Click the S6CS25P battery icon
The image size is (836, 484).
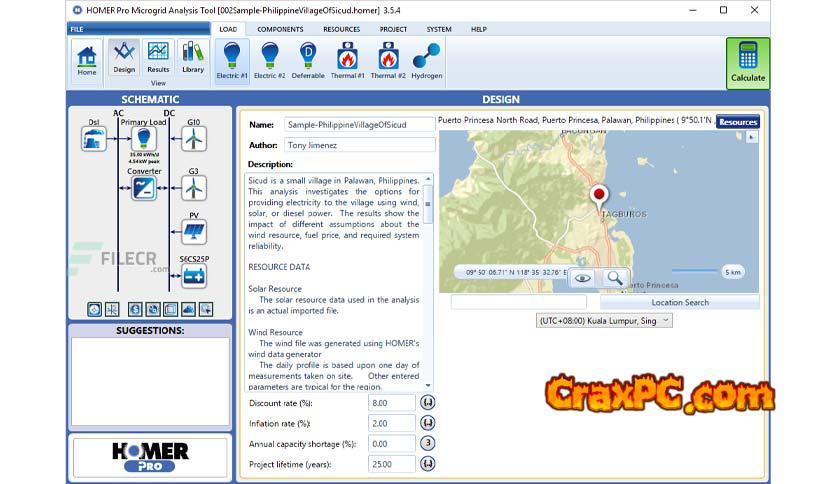[x=194, y=276]
